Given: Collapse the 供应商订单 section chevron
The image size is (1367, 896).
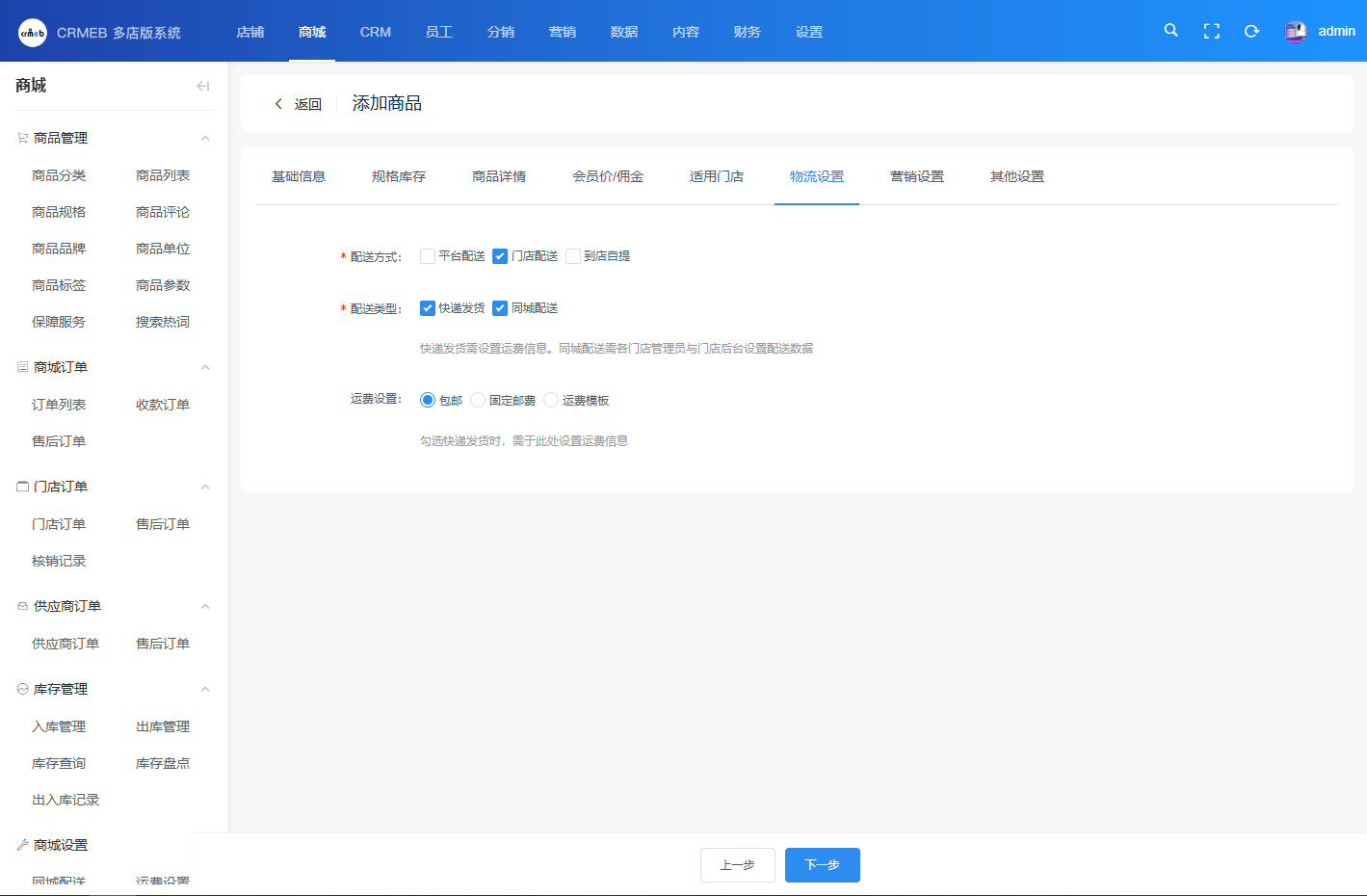Looking at the screenshot, I should (x=205, y=606).
